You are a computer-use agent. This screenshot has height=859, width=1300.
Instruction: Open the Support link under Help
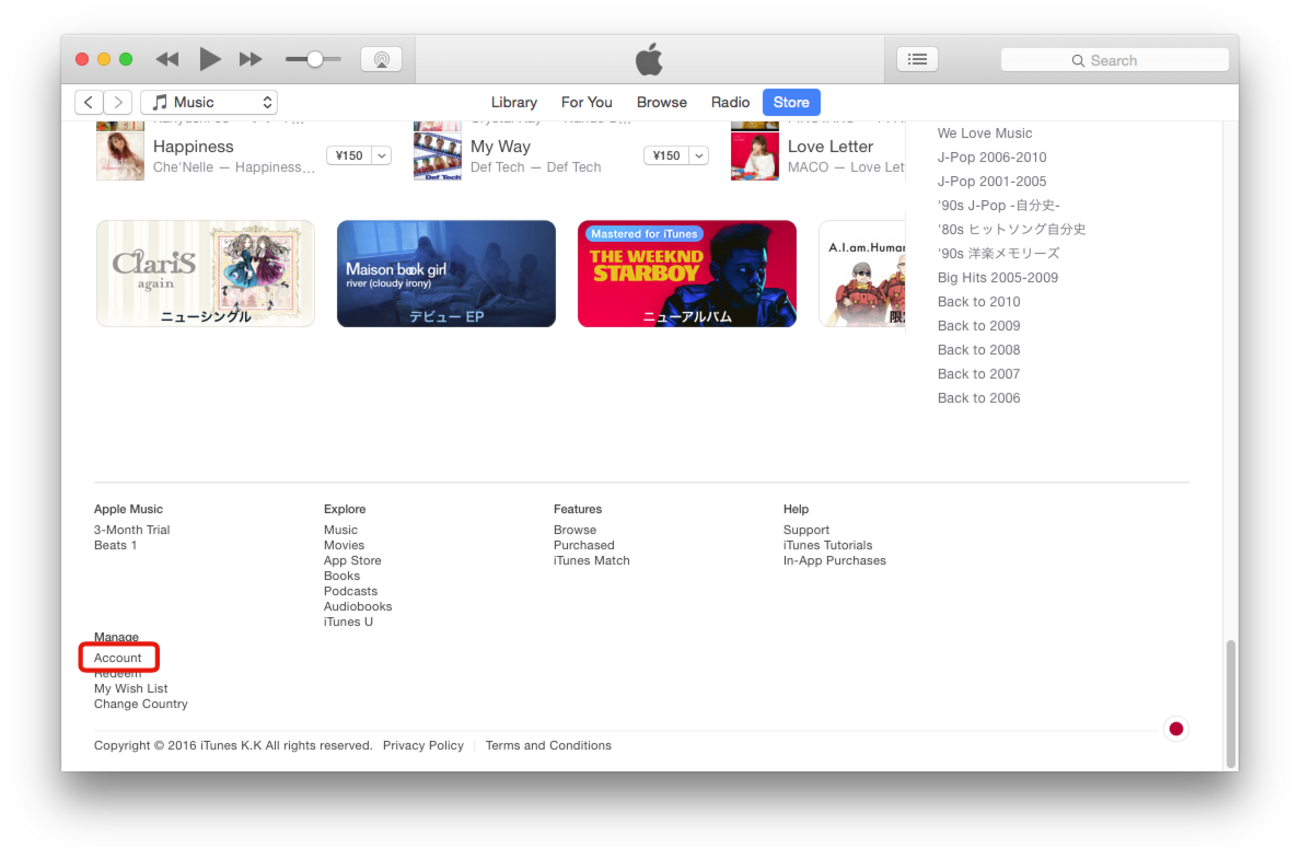click(x=806, y=530)
